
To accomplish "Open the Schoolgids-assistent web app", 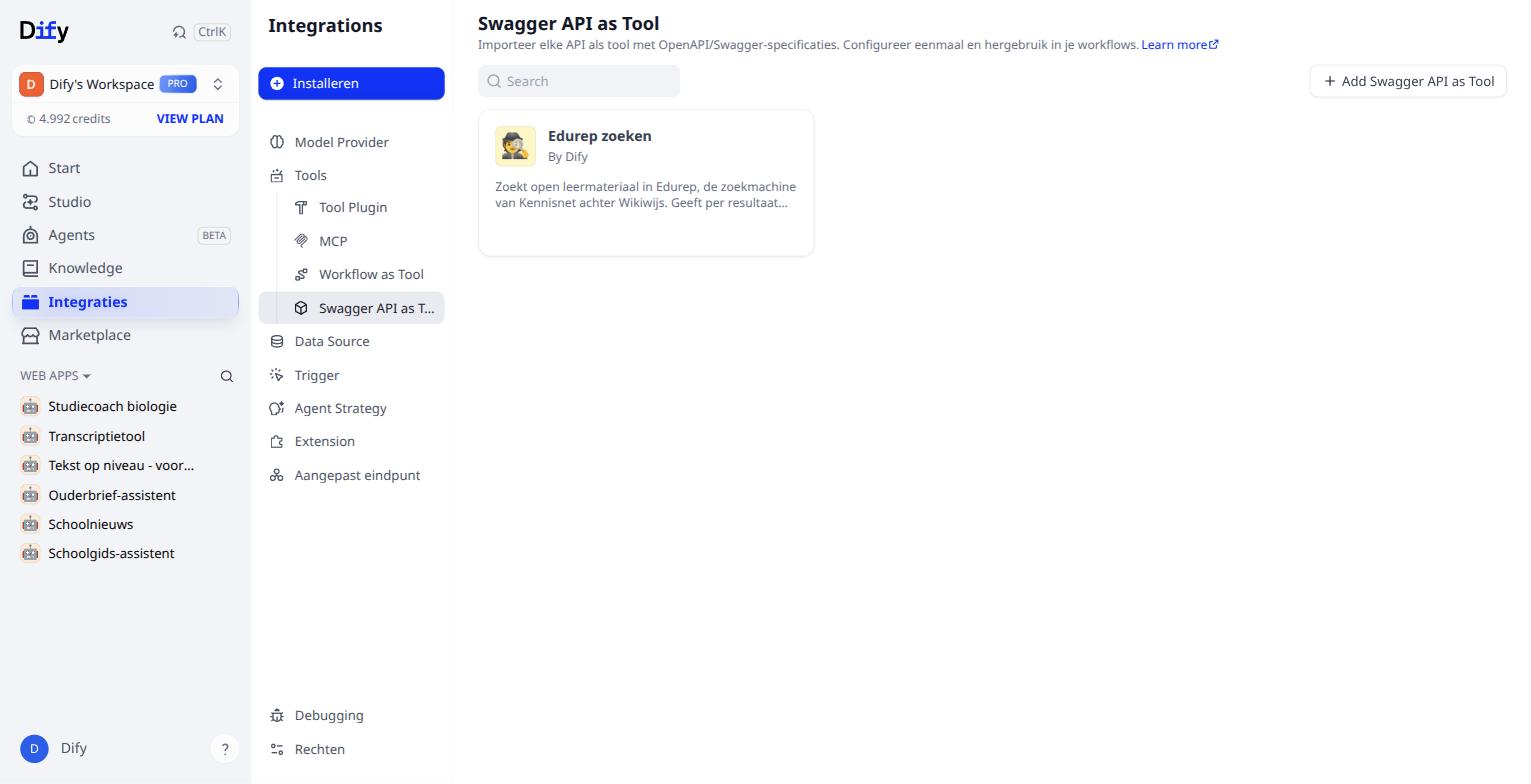I will coord(125,553).
